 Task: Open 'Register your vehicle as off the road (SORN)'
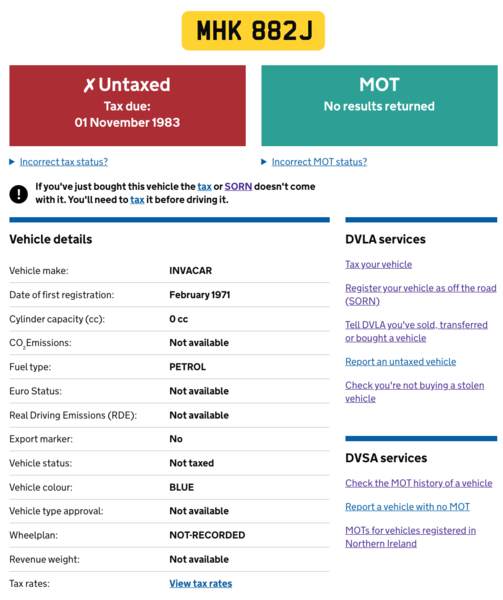[421, 295]
